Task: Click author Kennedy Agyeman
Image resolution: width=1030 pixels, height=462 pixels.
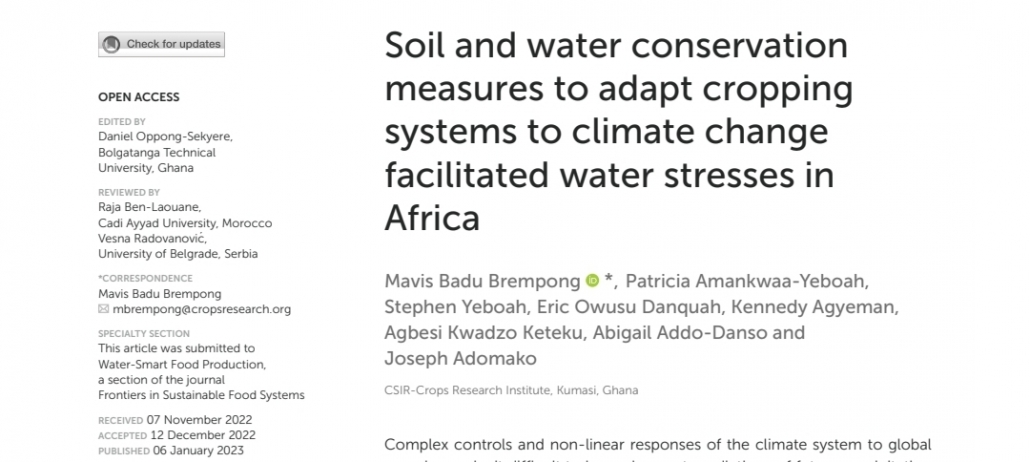Action: point(813,307)
